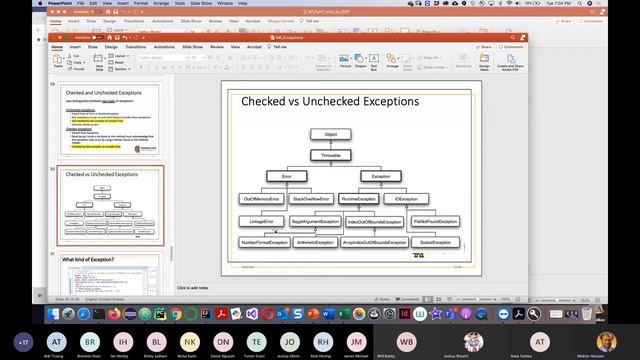Click the Share button in front window

[x=484, y=47]
